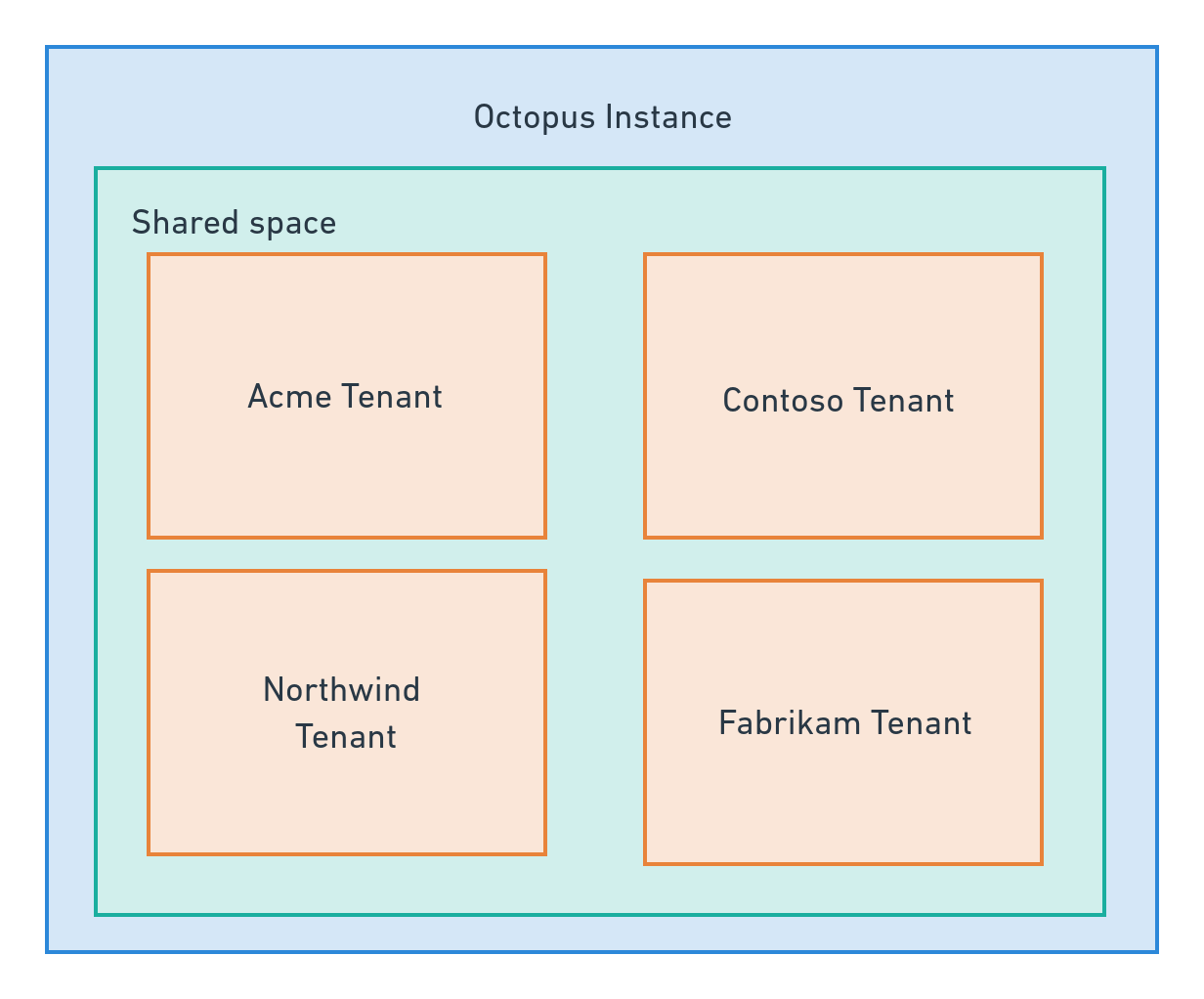
Task: Click the Contoso Tenant label text
Action: (838, 401)
